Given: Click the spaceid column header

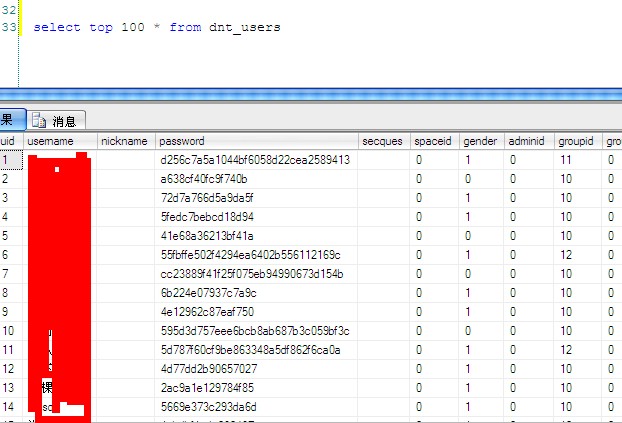Looking at the screenshot, I should pyautogui.click(x=435, y=141).
